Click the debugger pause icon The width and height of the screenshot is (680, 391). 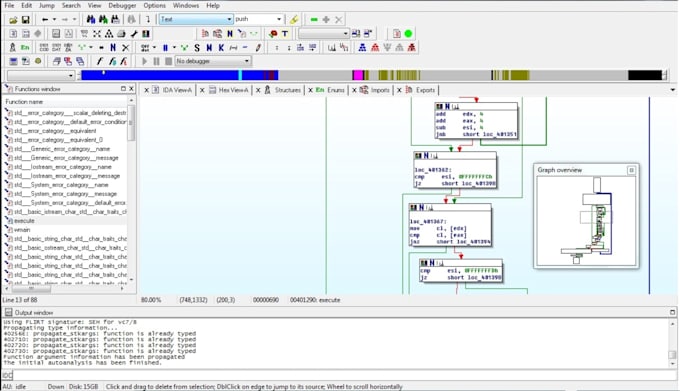(x=157, y=61)
